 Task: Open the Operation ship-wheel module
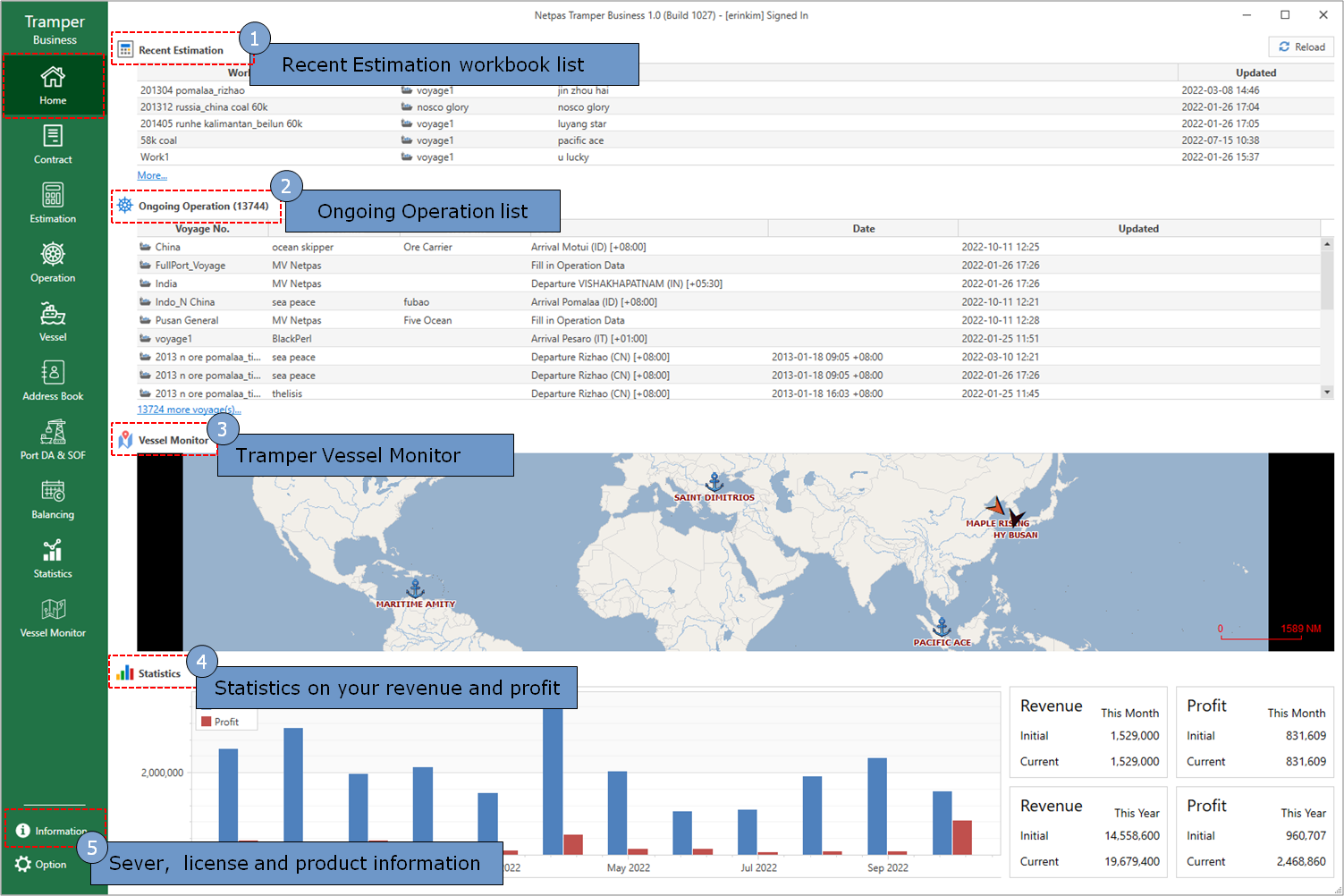[53, 263]
